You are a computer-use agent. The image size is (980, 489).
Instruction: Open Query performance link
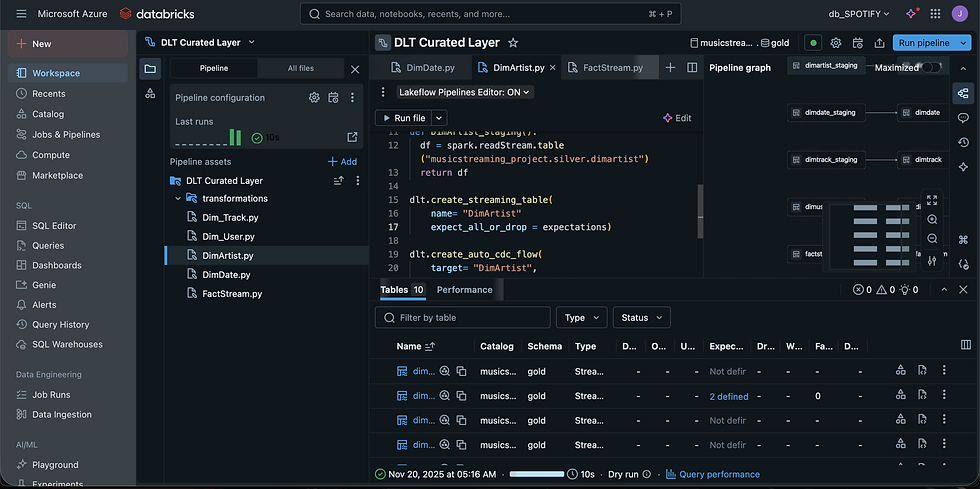(713, 474)
